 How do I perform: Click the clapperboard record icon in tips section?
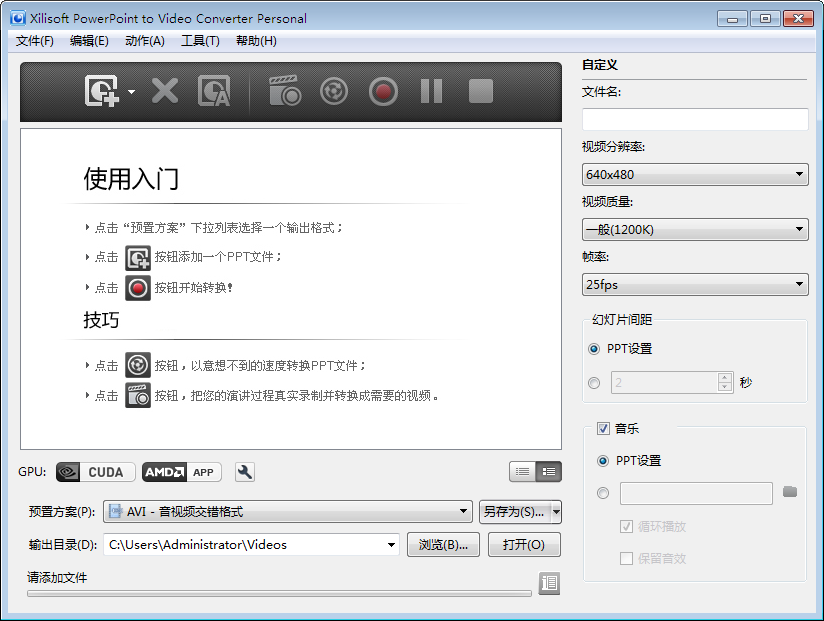point(138,396)
